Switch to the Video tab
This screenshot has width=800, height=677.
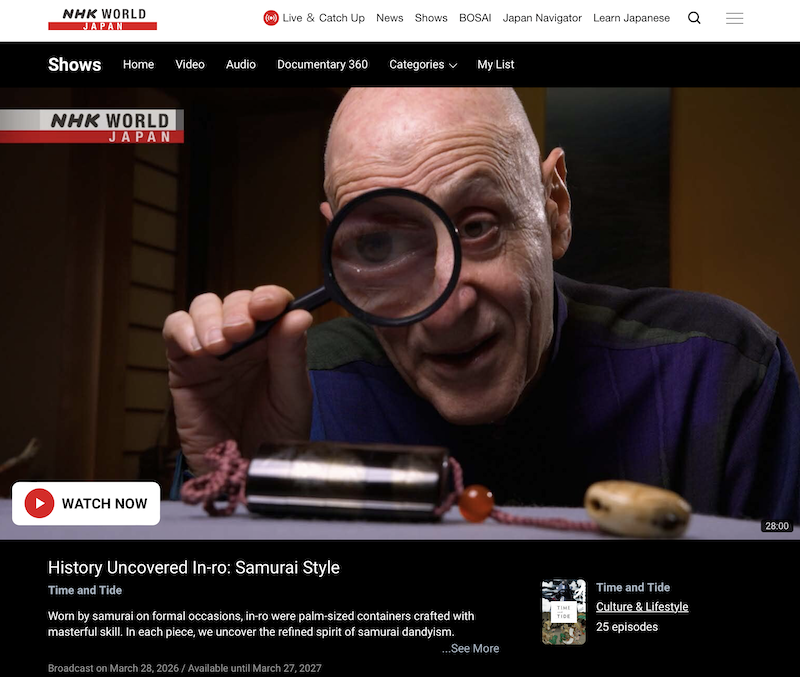[190, 65]
